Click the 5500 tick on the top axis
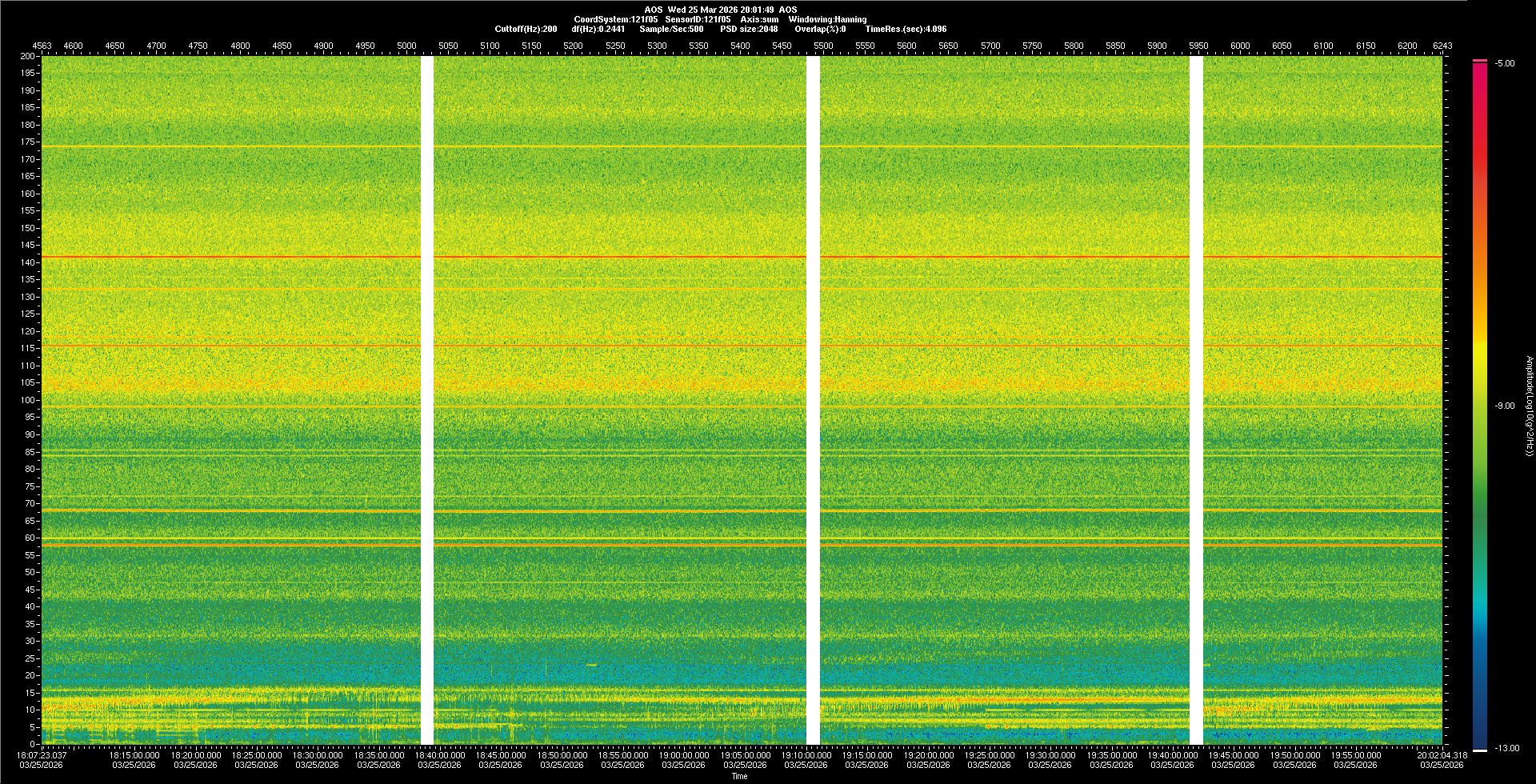 [x=823, y=46]
